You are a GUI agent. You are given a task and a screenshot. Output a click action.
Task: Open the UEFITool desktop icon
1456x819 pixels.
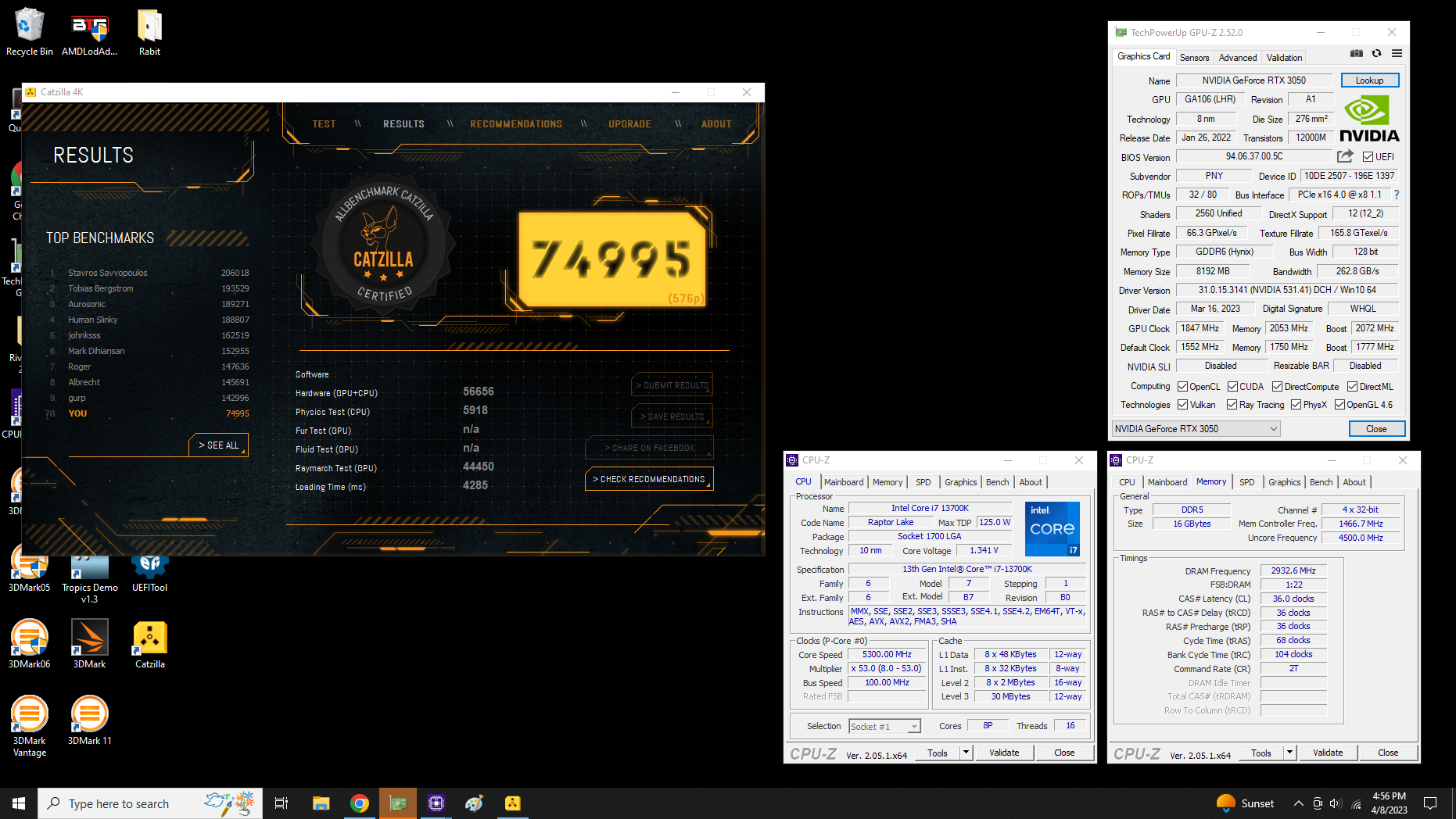tap(149, 568)
